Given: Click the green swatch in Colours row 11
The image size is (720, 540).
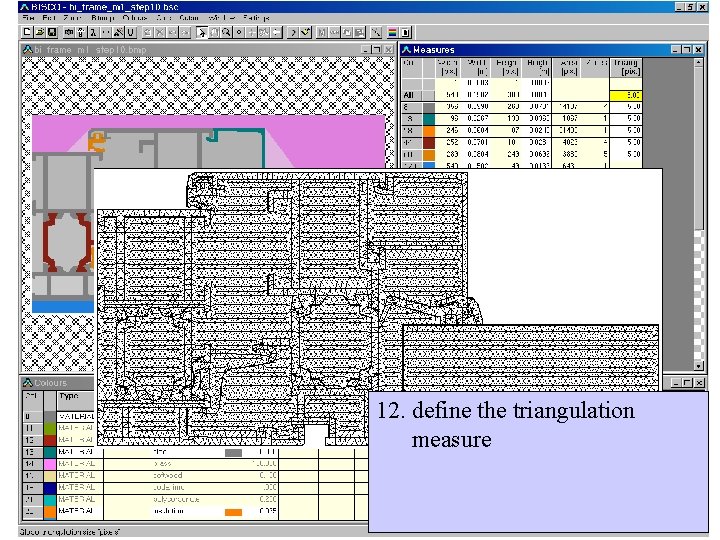Looking at the screenshot, I should point(50,428).
